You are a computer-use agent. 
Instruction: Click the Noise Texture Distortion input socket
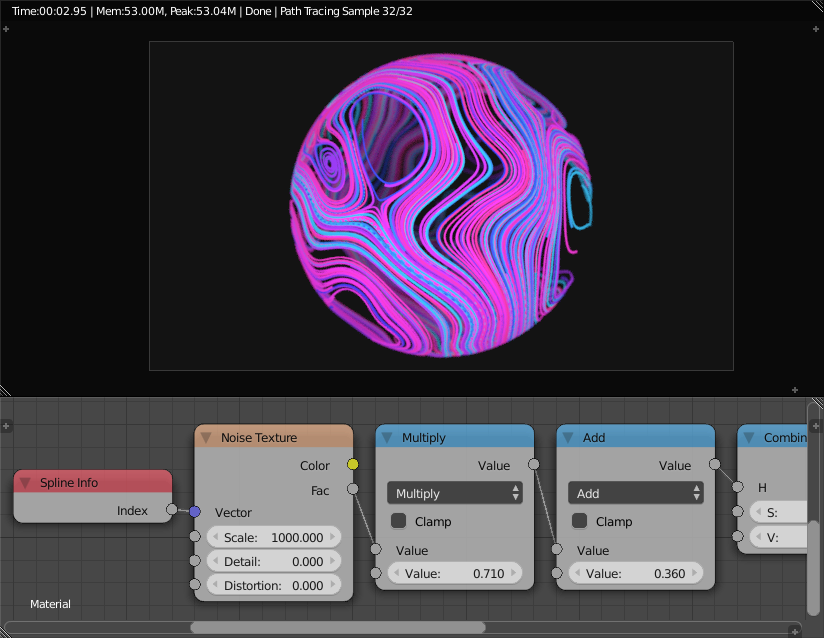[195, 584]
